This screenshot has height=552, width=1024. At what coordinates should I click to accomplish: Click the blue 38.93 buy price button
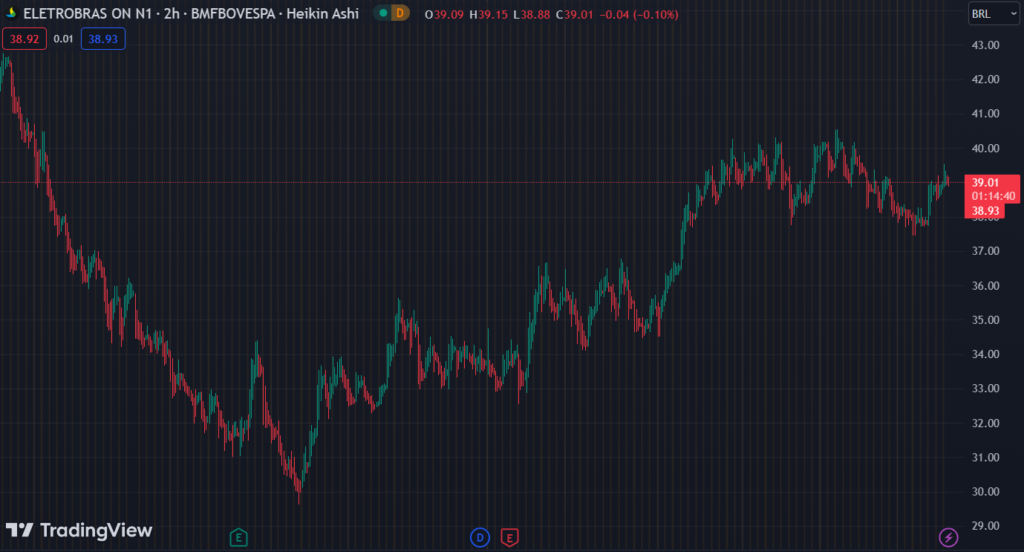(x=103, y=39)
